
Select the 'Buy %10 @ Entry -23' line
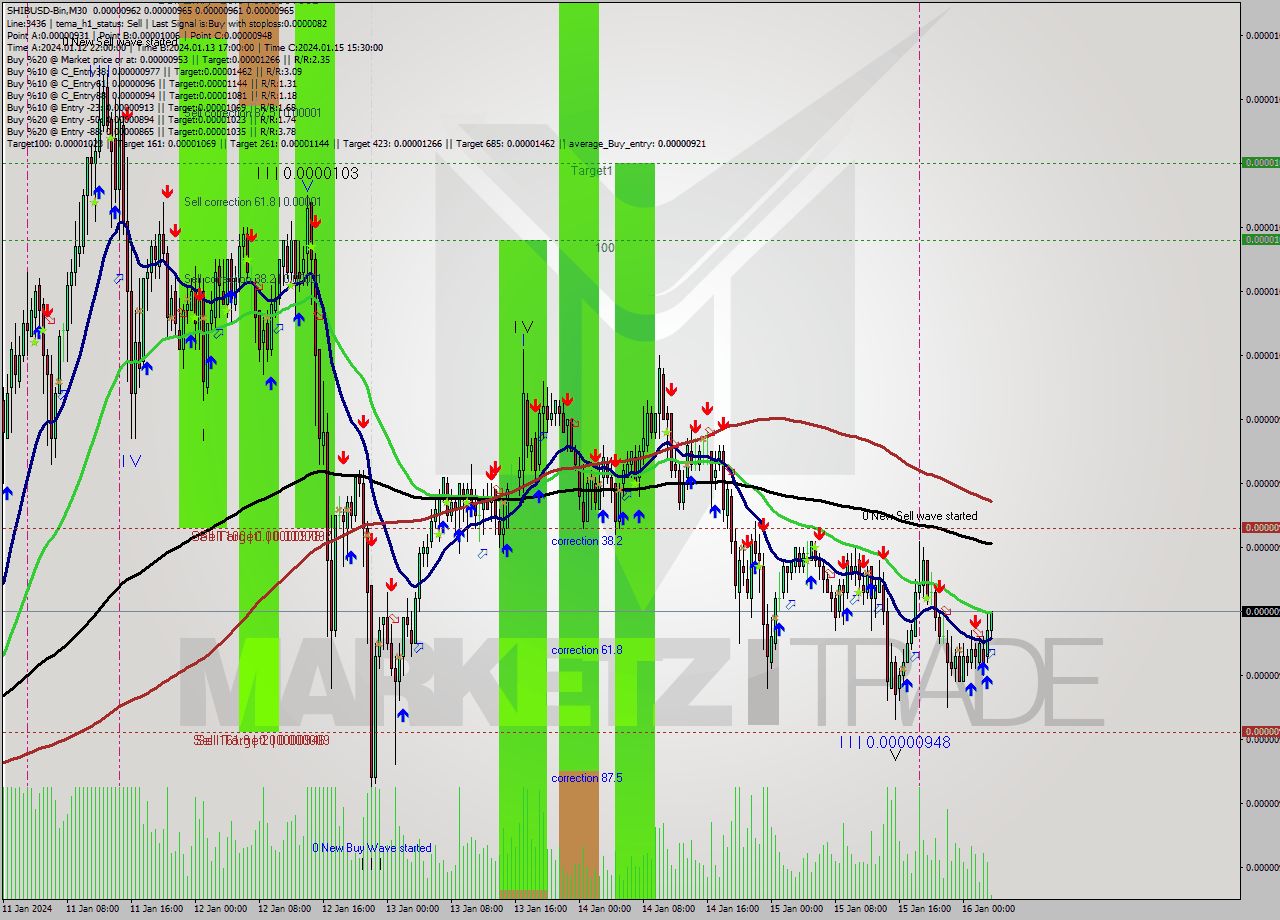point(151,107)
